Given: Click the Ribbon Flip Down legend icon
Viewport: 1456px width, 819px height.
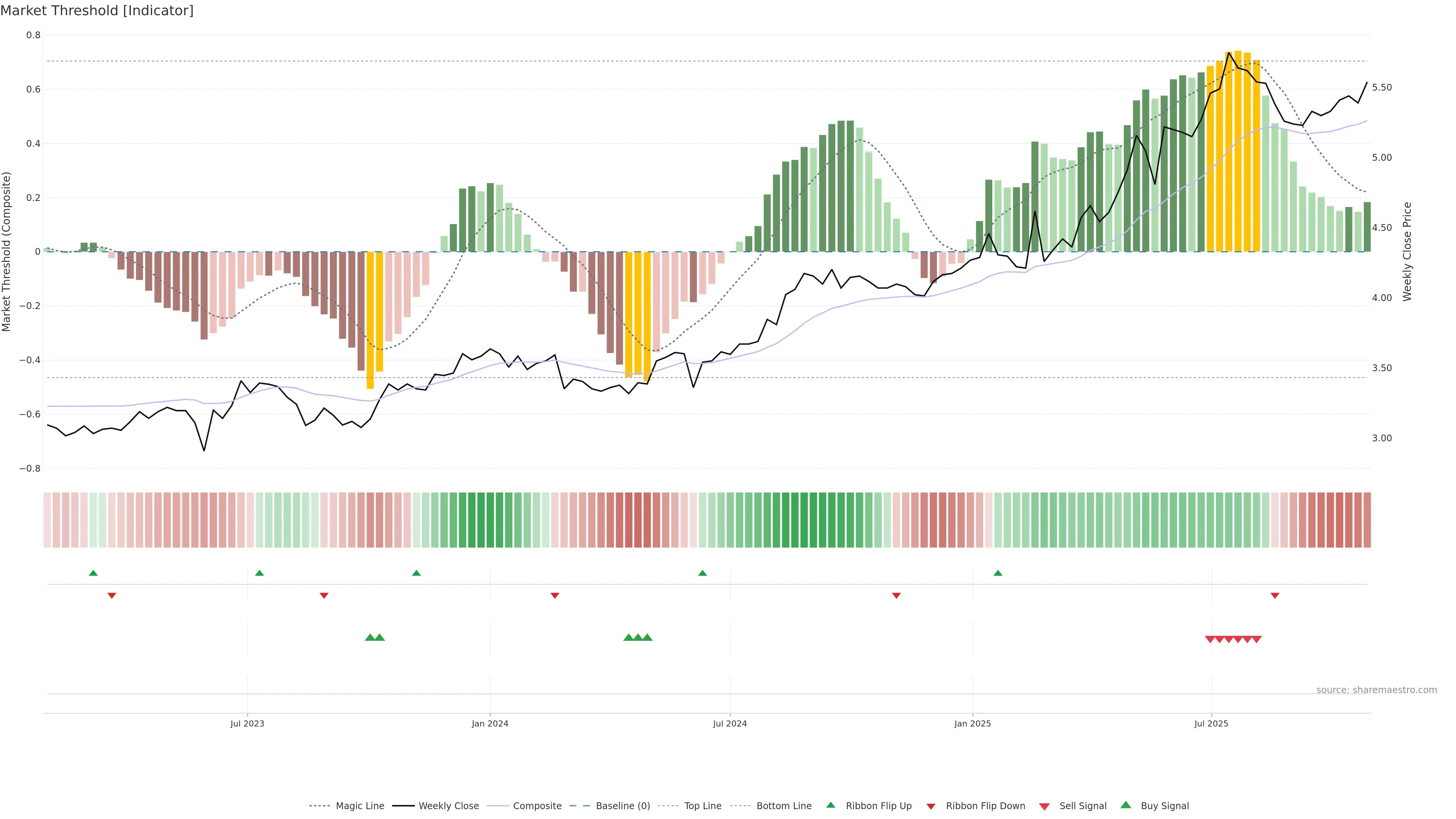Looking at the screenshot, I should tap(931, 806).
